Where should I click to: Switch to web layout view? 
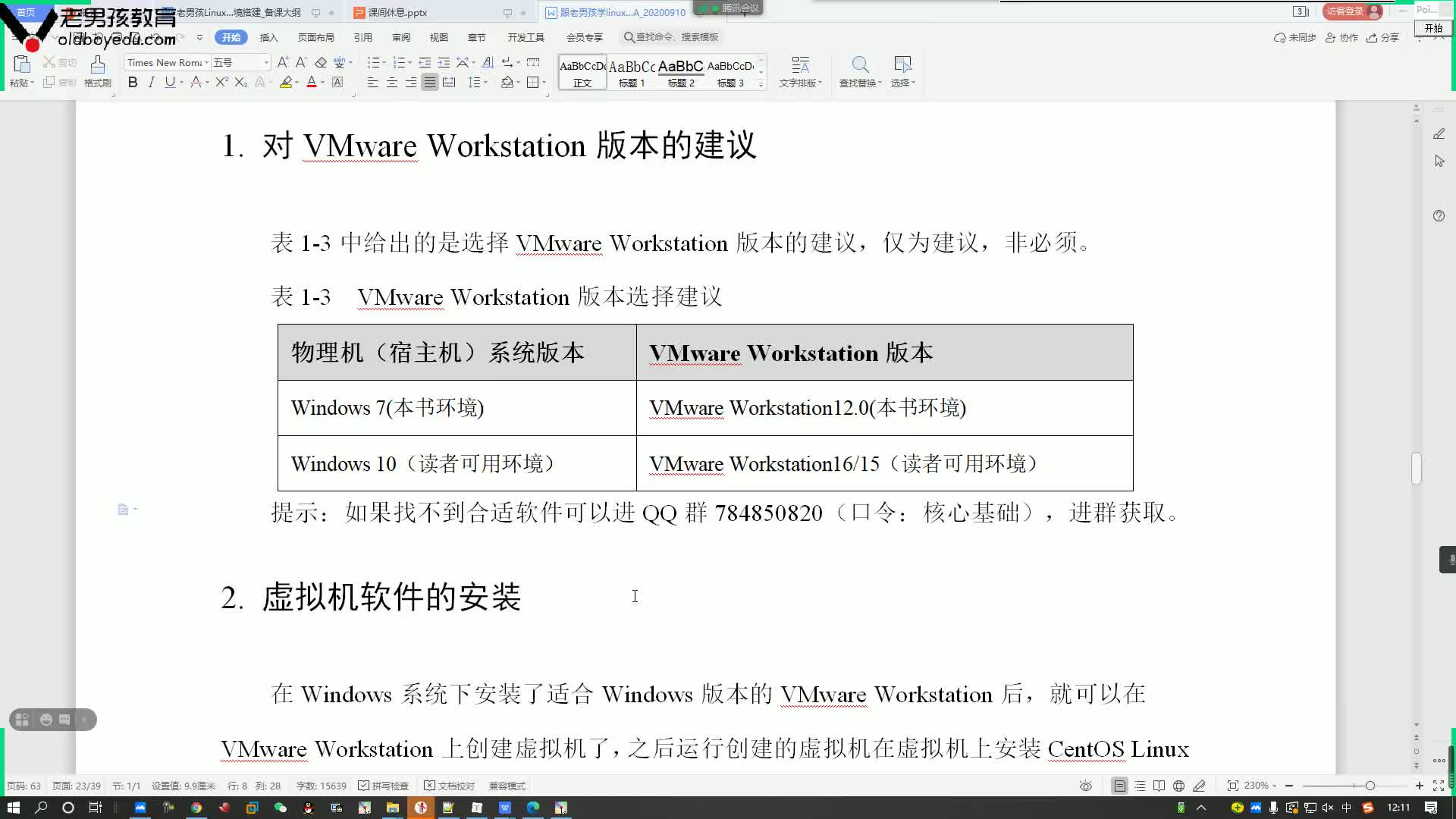[x=1178, y=786]
